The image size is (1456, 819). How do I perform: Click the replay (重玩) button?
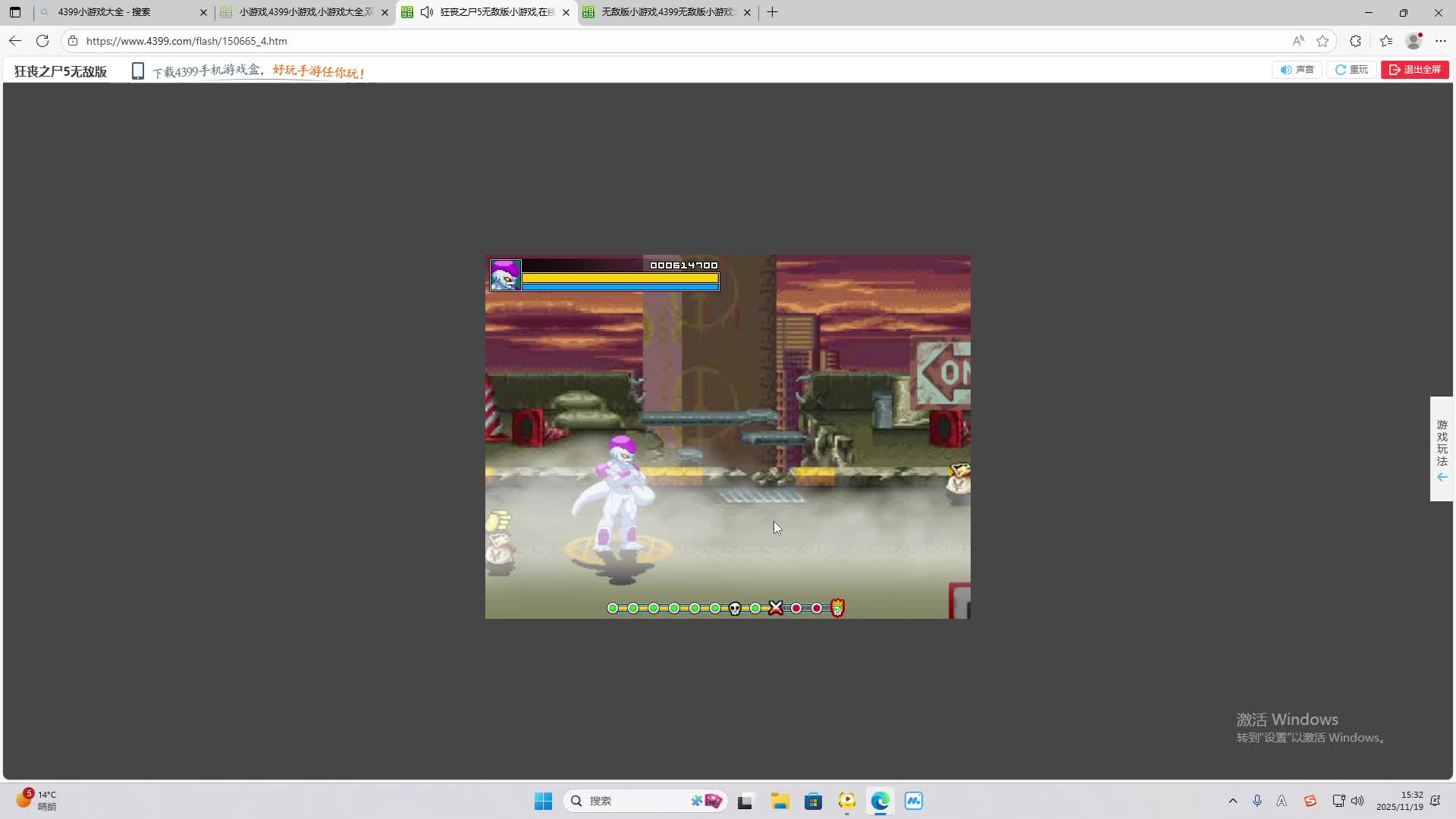(1351, 70)
